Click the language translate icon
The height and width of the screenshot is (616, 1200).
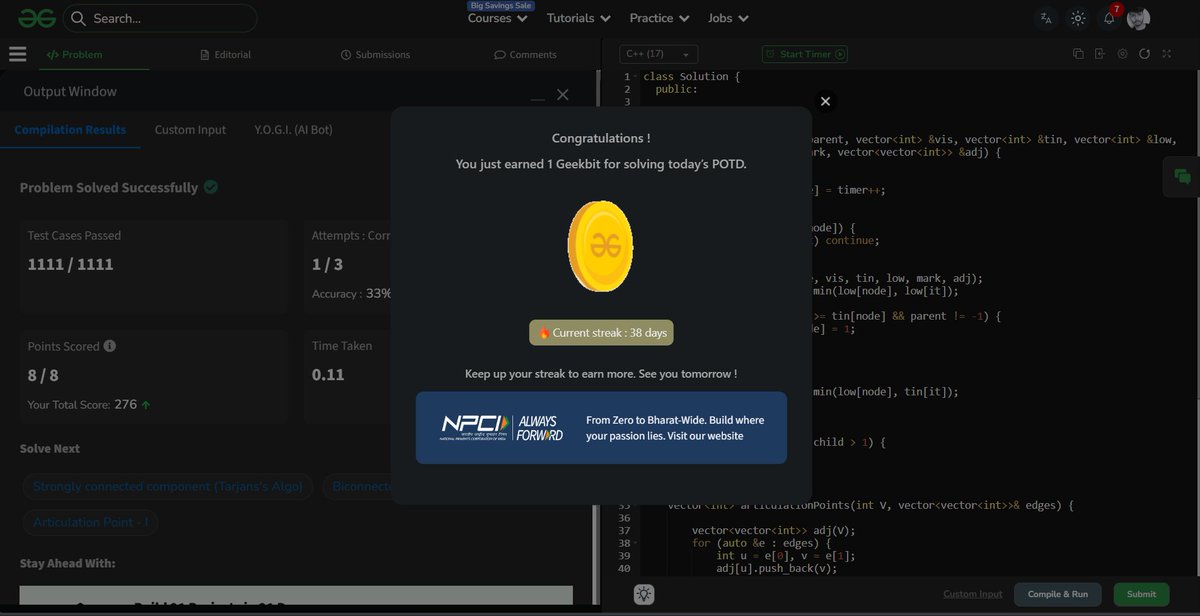(x=1046, y=18)
